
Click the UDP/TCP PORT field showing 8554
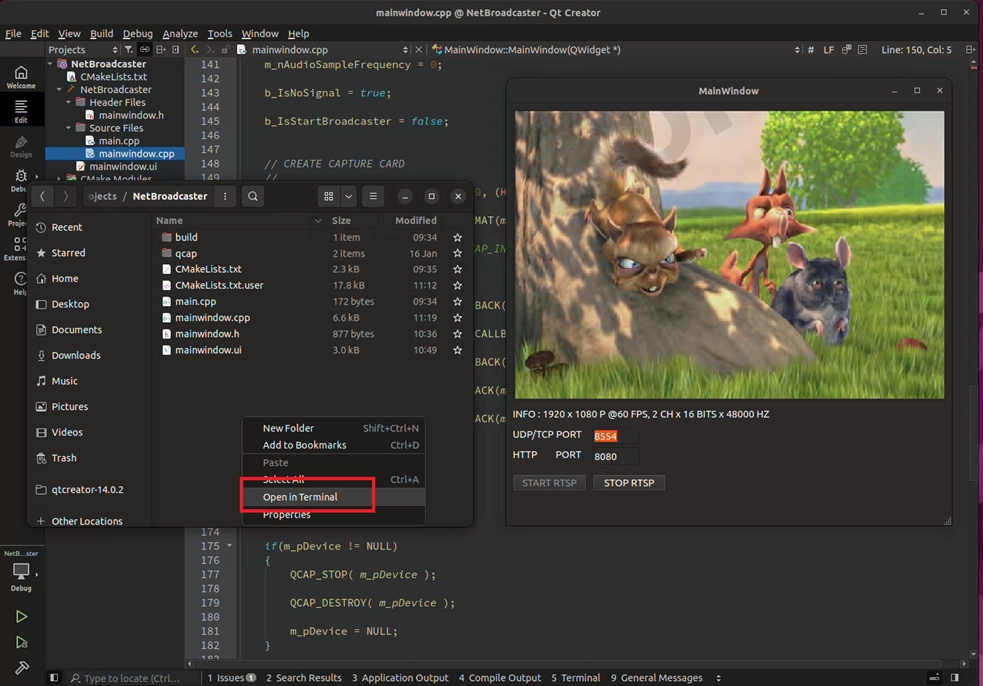tap(614, 436)
